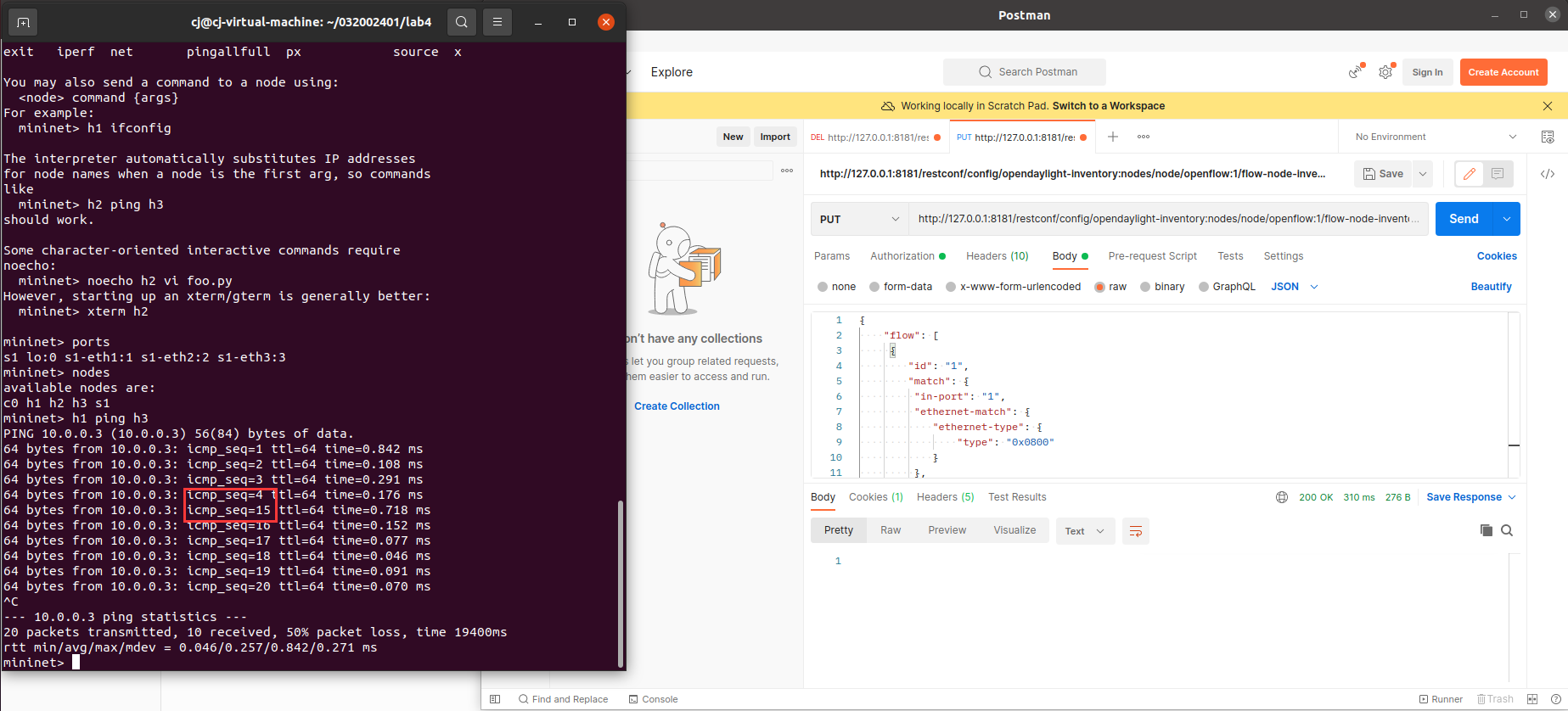
Task: Click the edit pencil icon
Action: tap(1470, 174)
